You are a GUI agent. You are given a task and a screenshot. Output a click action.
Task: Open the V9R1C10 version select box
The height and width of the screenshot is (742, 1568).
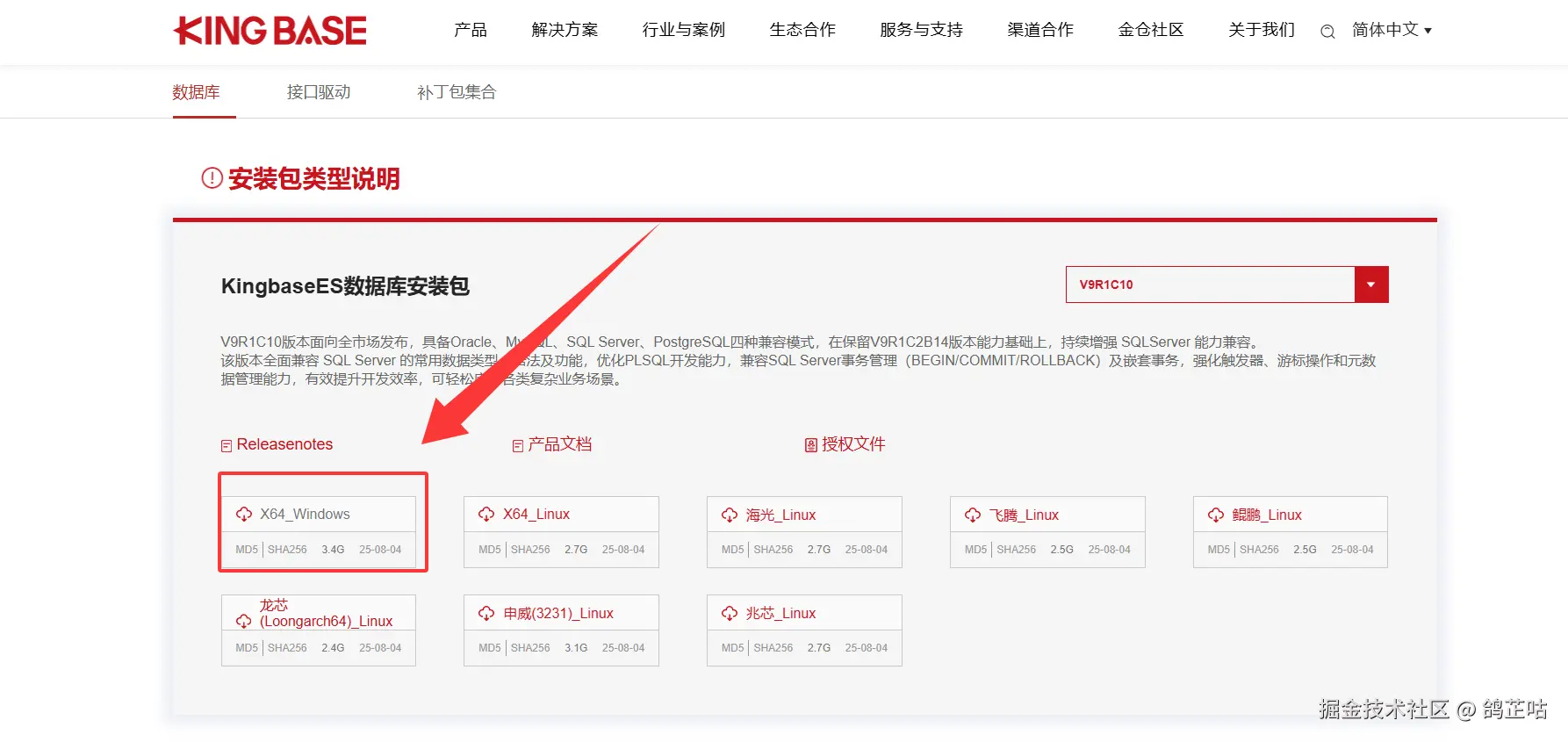(x=1226, y=285)
